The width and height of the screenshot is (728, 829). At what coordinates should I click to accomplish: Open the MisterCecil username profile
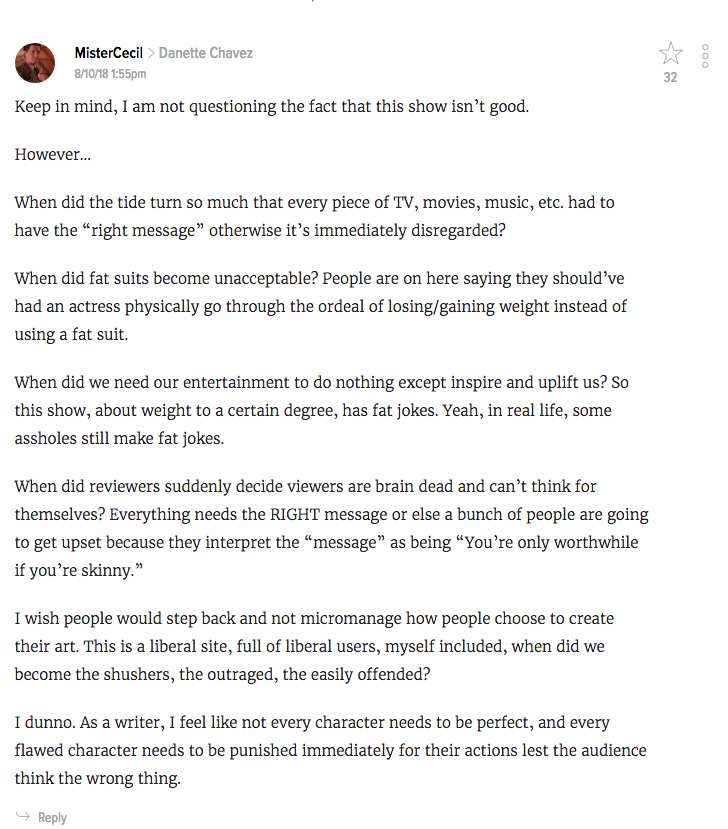click(x=108, y=53)
